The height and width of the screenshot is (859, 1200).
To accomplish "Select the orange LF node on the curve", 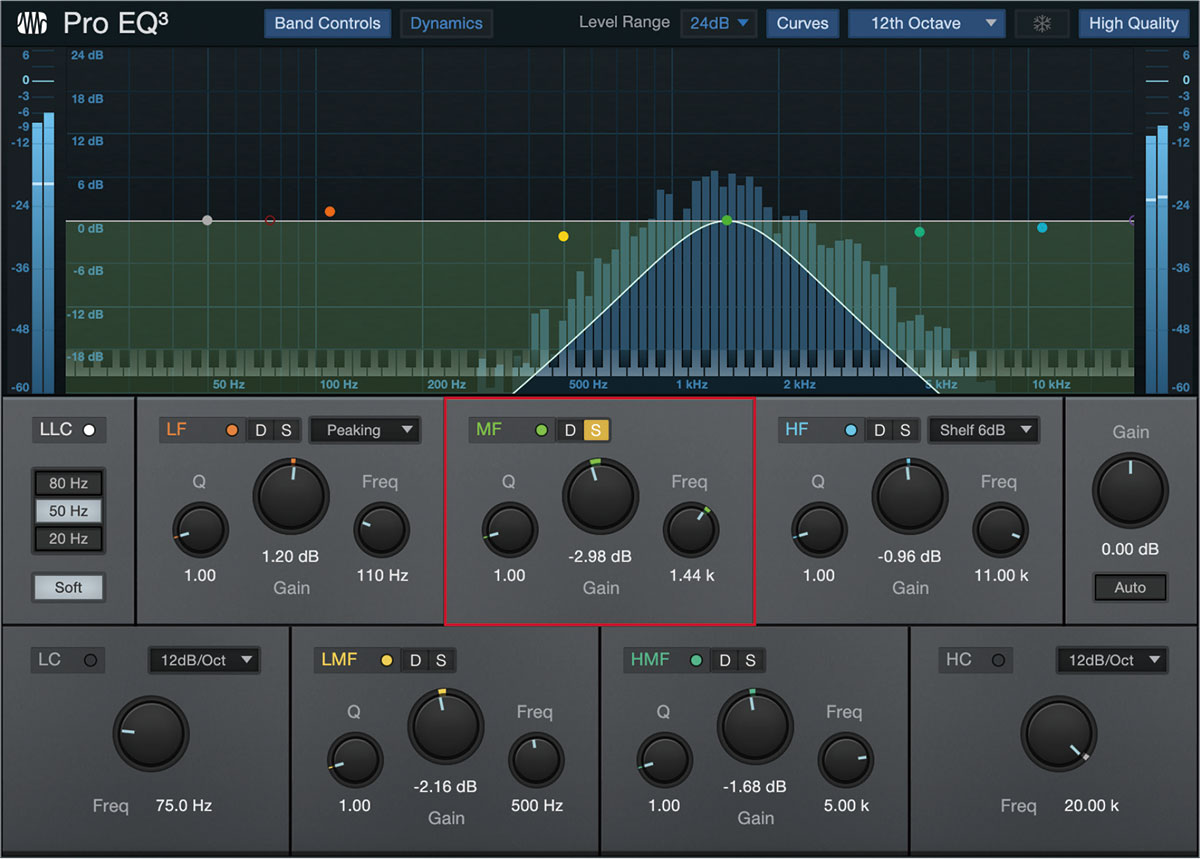I will point(330,212).
